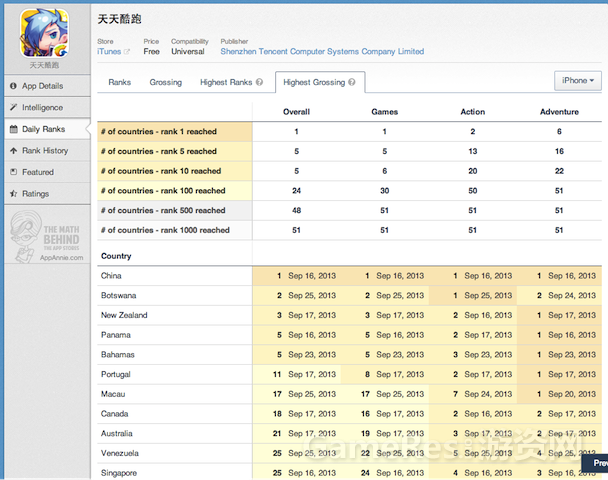The height and width of the screenshot is (480, 608).
Task: Click the Panama country row
Action: tap(349, 335)
